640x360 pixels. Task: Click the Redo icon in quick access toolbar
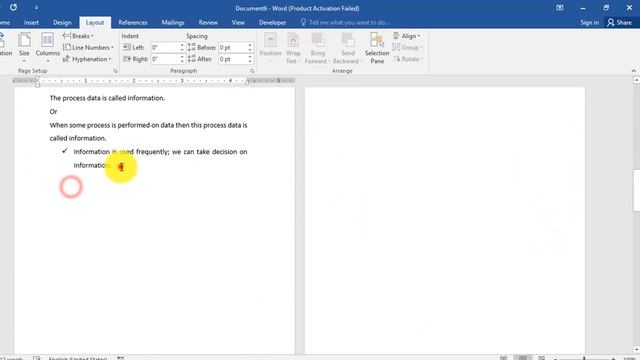click(13, 7)
